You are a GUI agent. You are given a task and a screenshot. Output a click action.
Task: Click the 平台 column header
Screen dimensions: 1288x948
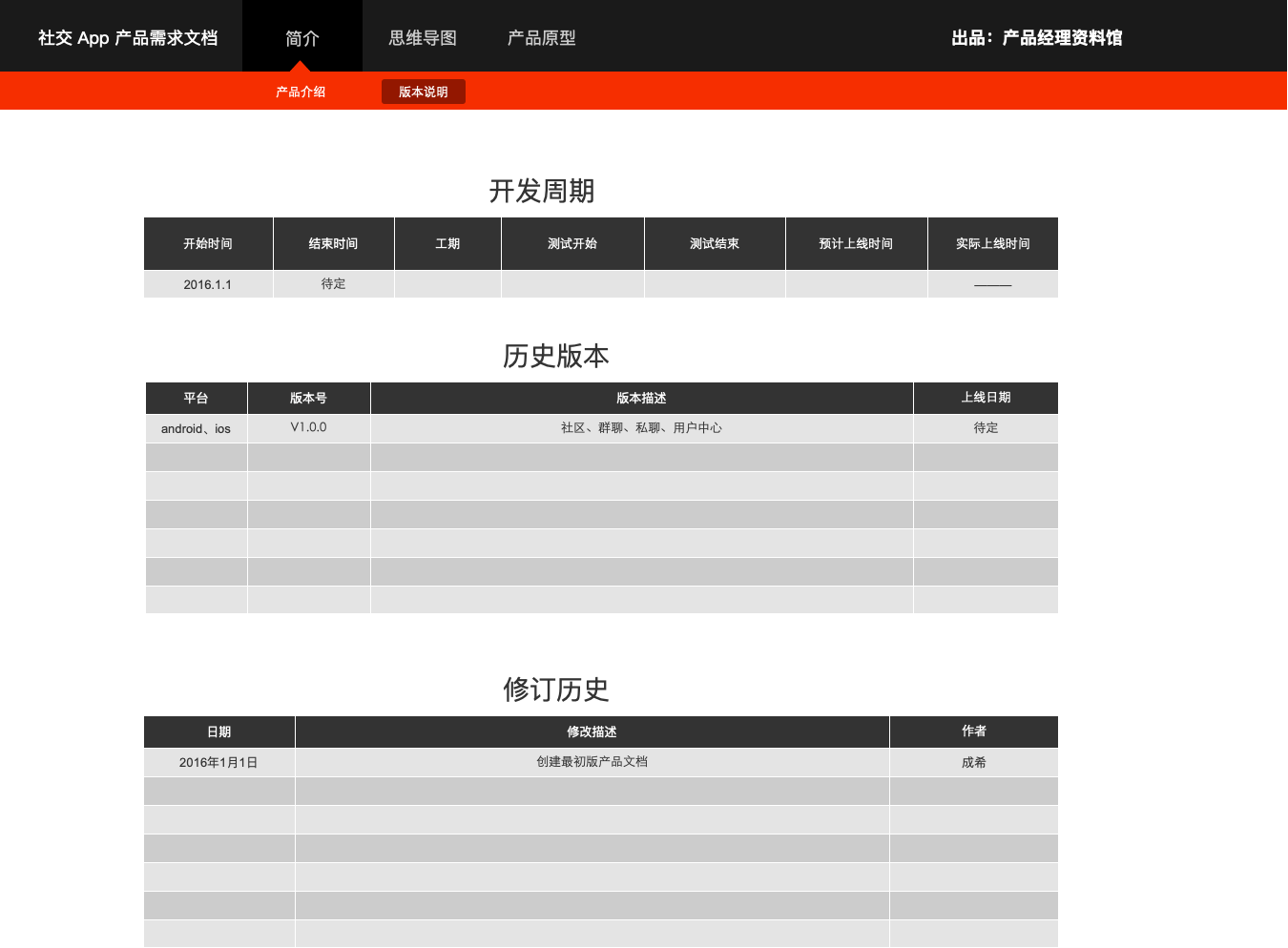(x=196, y=398)
